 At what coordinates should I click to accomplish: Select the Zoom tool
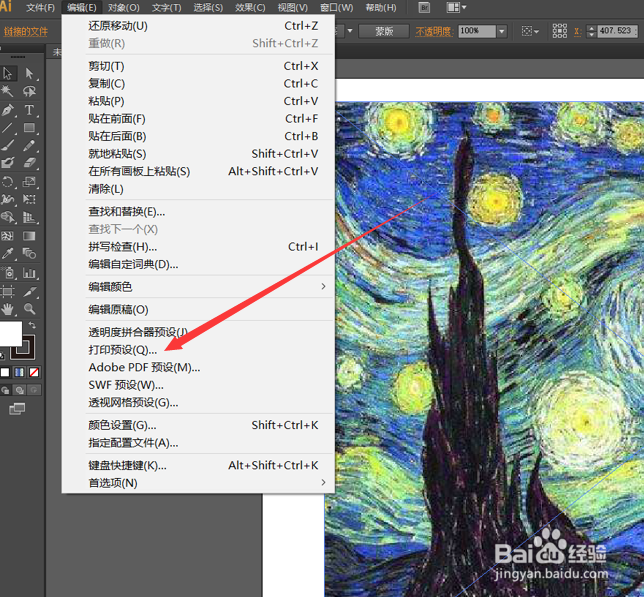(29, 309)
